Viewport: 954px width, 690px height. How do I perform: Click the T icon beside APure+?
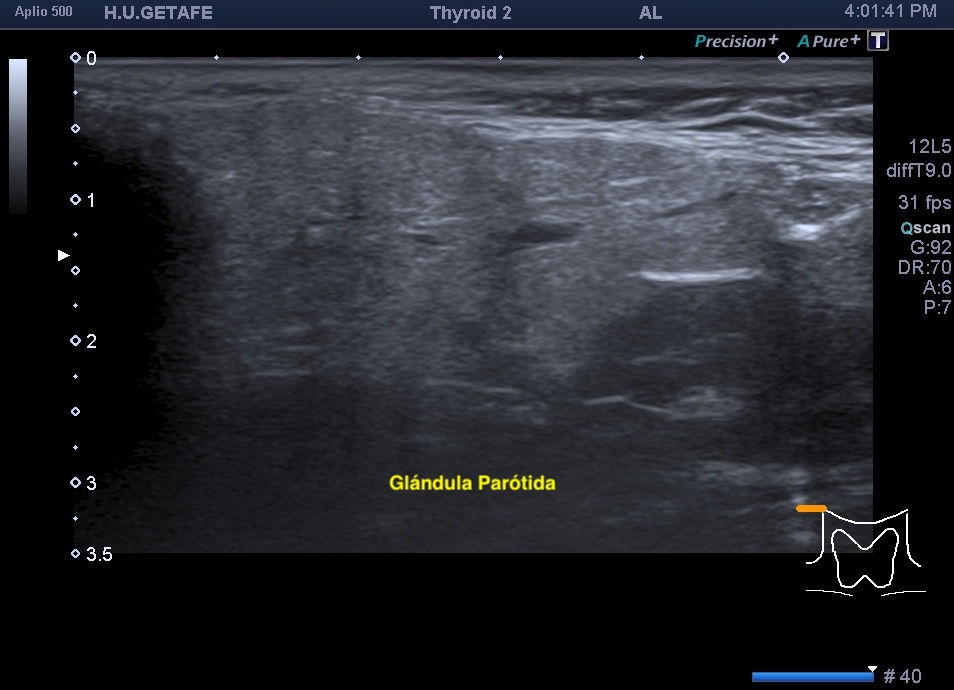pos(878,41)
